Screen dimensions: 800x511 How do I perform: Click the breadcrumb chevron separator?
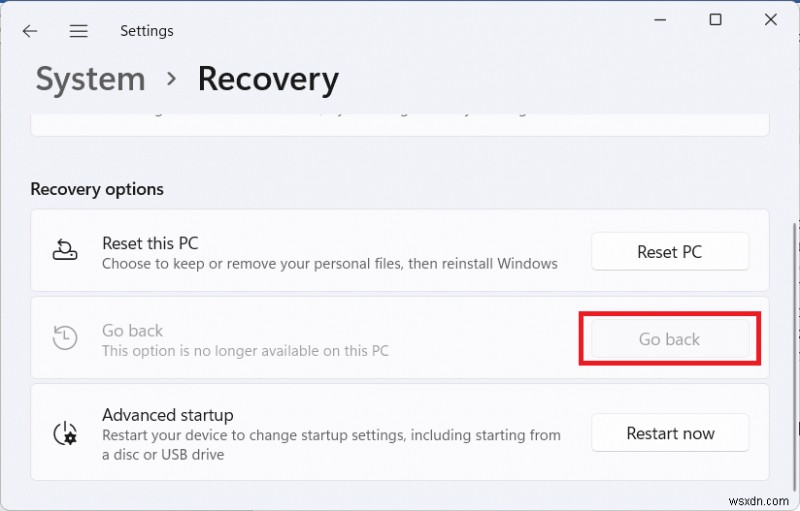click(x=171, y=80)
